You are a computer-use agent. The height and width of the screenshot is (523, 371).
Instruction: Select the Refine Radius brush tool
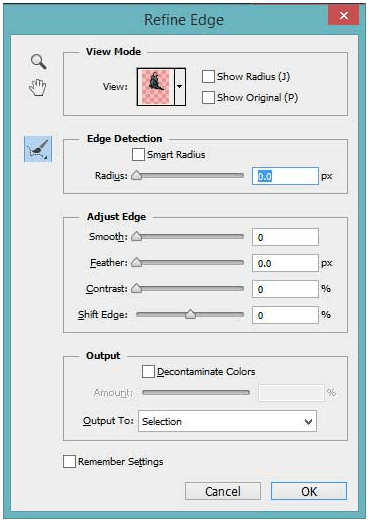tap(38, 149)
